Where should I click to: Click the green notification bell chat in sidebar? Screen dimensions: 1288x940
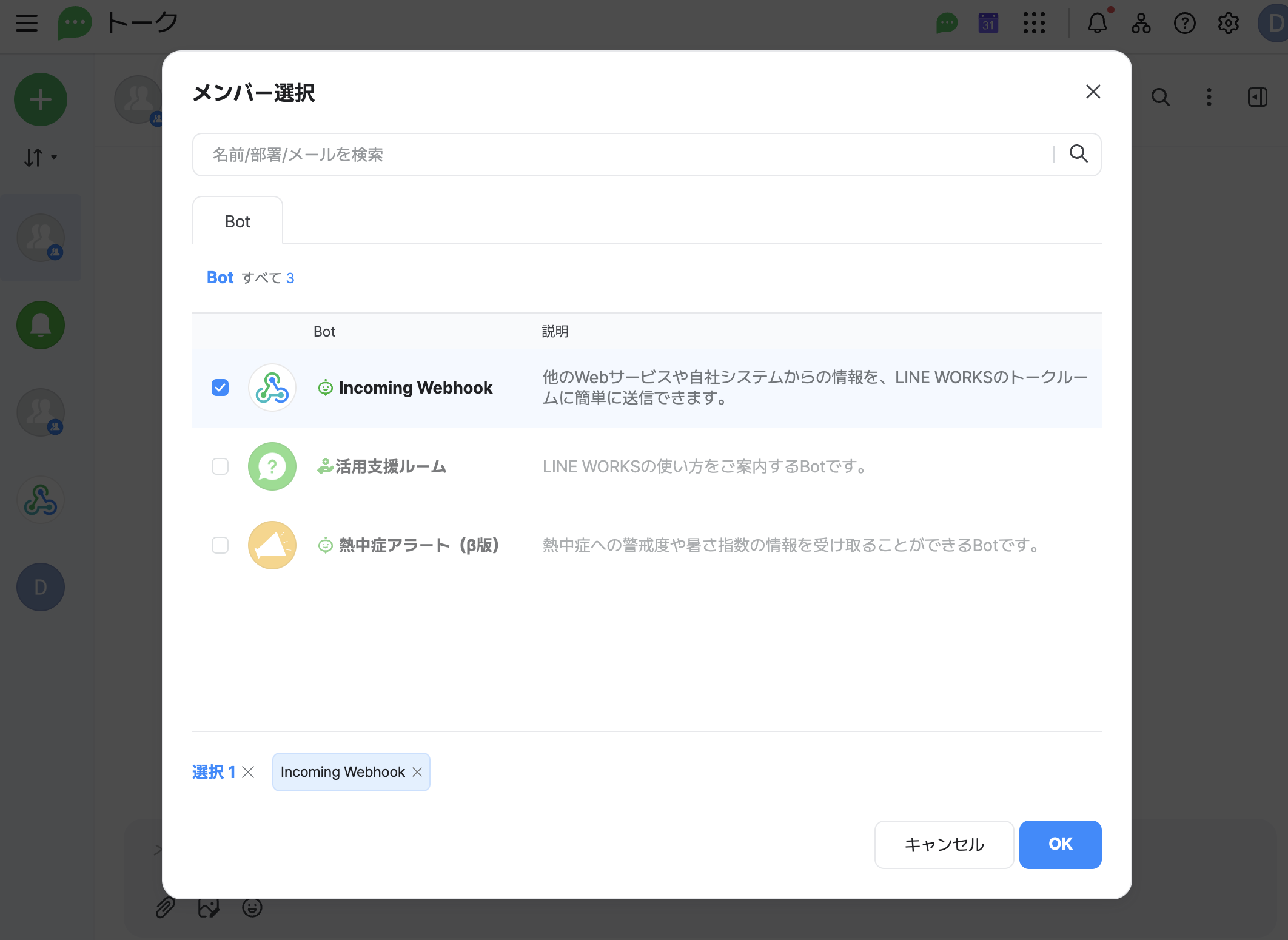(x=40, y=325)
